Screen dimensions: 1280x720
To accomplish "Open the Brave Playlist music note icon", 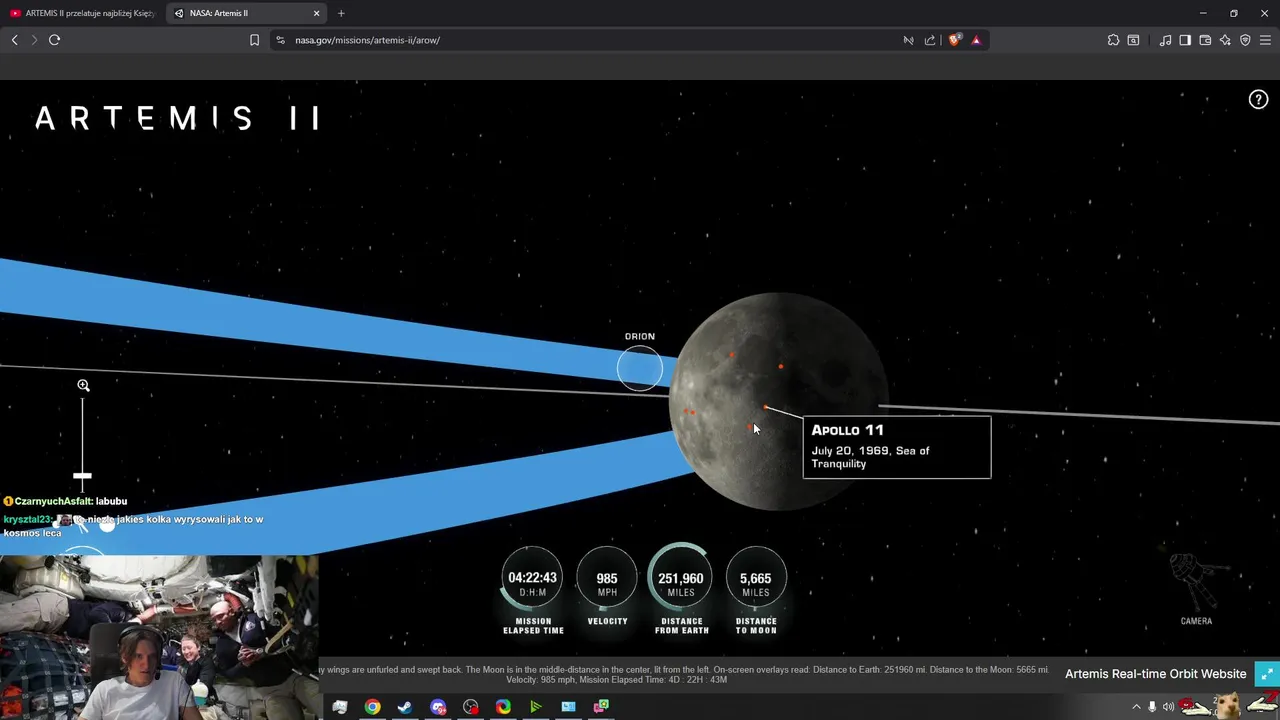I will [1165, 40].
